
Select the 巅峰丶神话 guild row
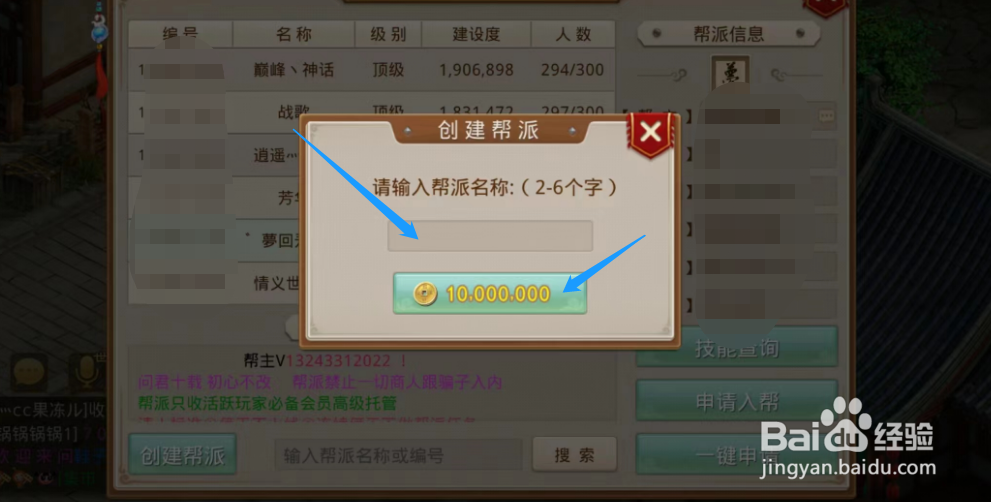pos(372,70)
